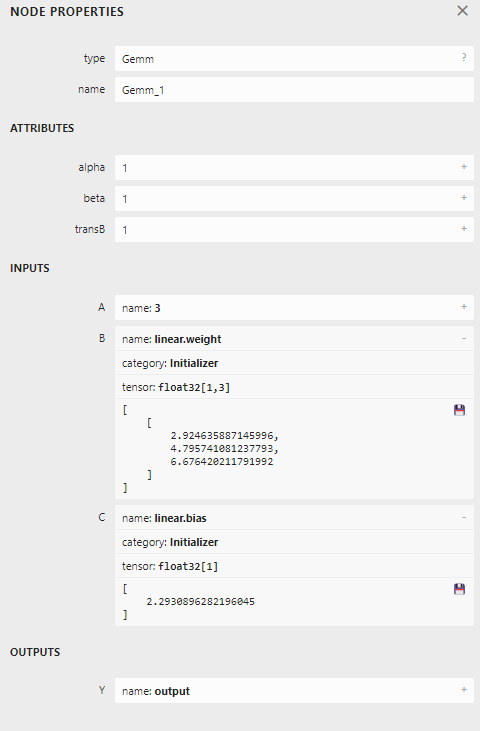Save the linear.weight tensor data
The image size is (480, 731).
point(459,410)
